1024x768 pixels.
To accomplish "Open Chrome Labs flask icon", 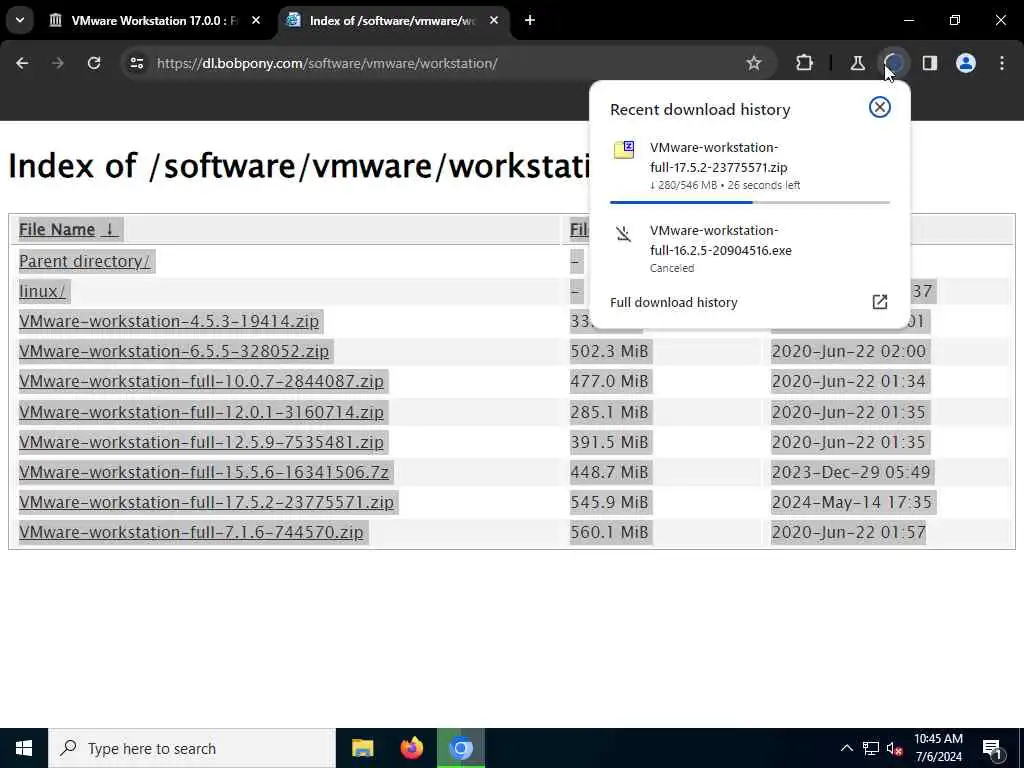I will click(857, 63).
